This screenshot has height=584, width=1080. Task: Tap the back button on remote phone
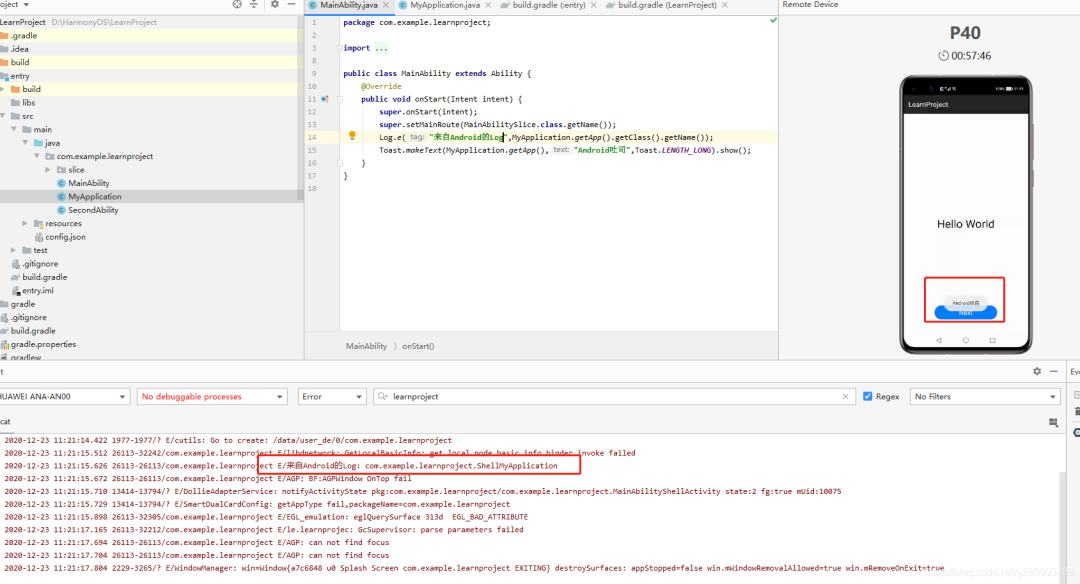click(939, 340)
